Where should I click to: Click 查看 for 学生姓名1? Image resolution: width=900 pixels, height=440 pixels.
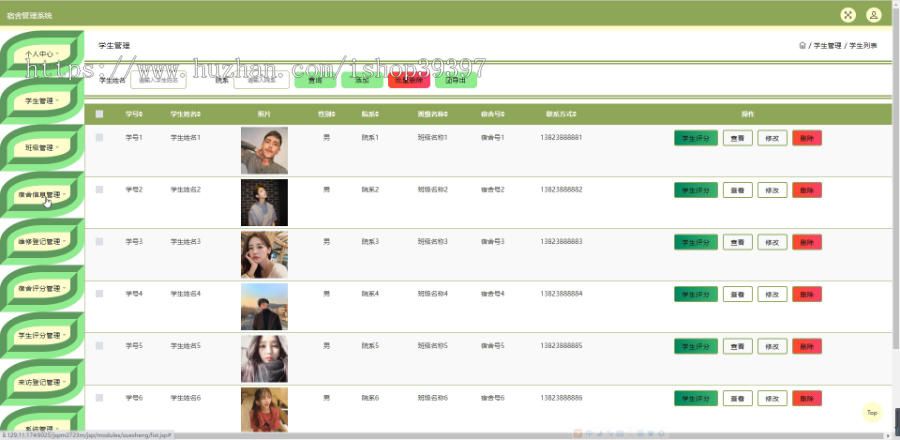click(x=738, y=138)
